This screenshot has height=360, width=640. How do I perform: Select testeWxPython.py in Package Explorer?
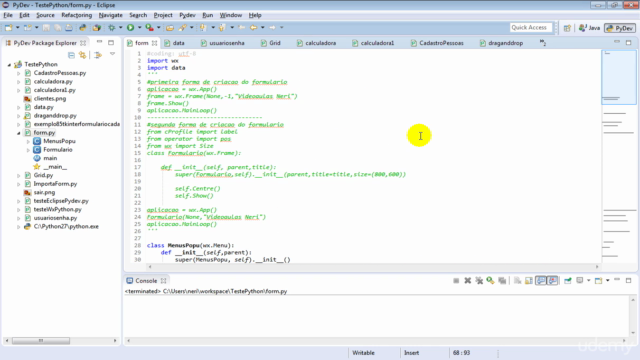[x=58, y=209]
